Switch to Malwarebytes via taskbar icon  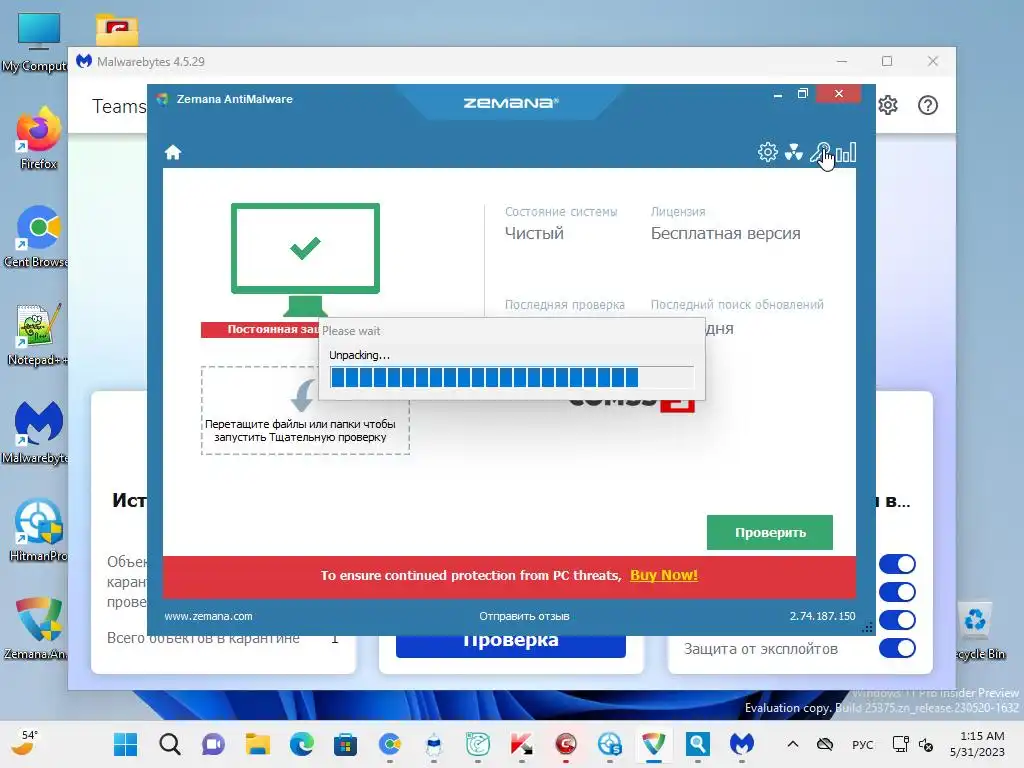click(x=742, y=744)
